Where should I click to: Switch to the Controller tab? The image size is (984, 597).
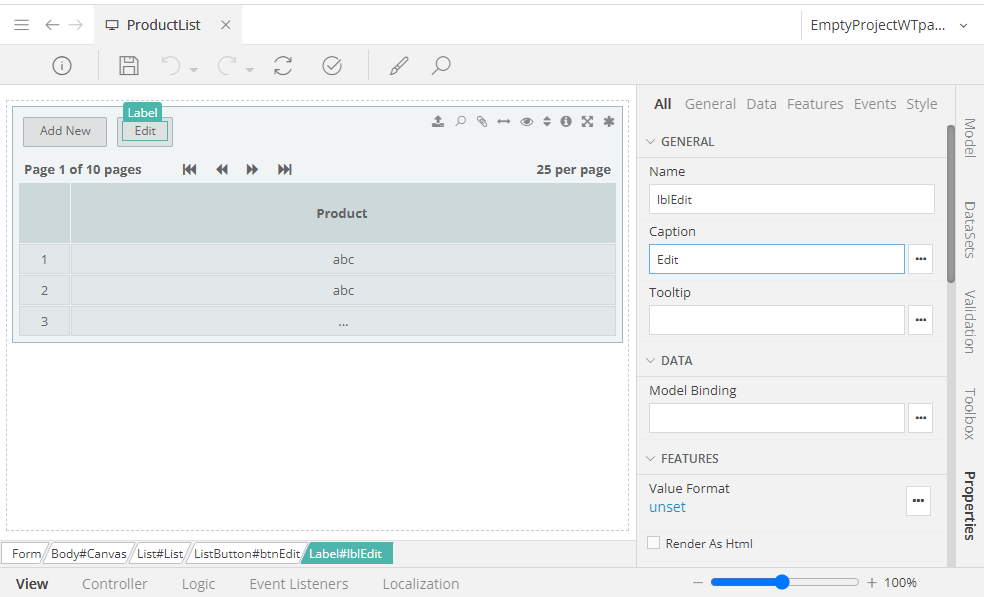(114, 584)
